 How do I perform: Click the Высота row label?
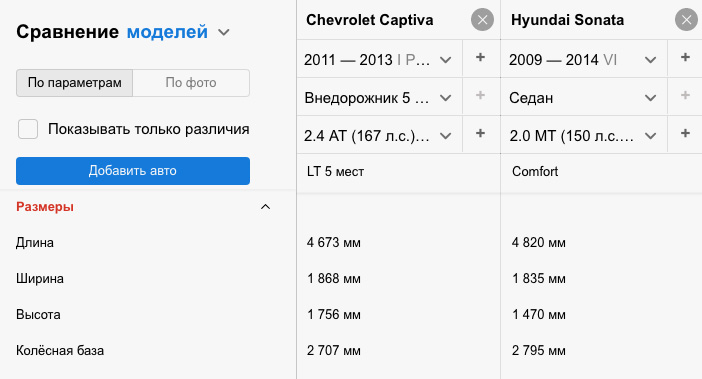tap(38, 315)
